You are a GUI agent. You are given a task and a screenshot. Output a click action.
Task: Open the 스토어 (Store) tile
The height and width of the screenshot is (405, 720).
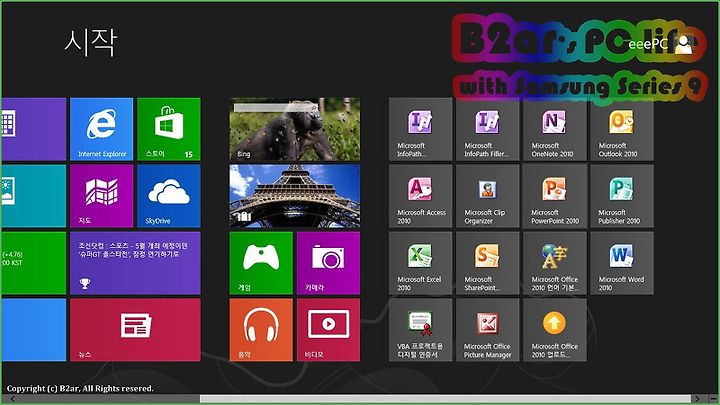[169, 129]
